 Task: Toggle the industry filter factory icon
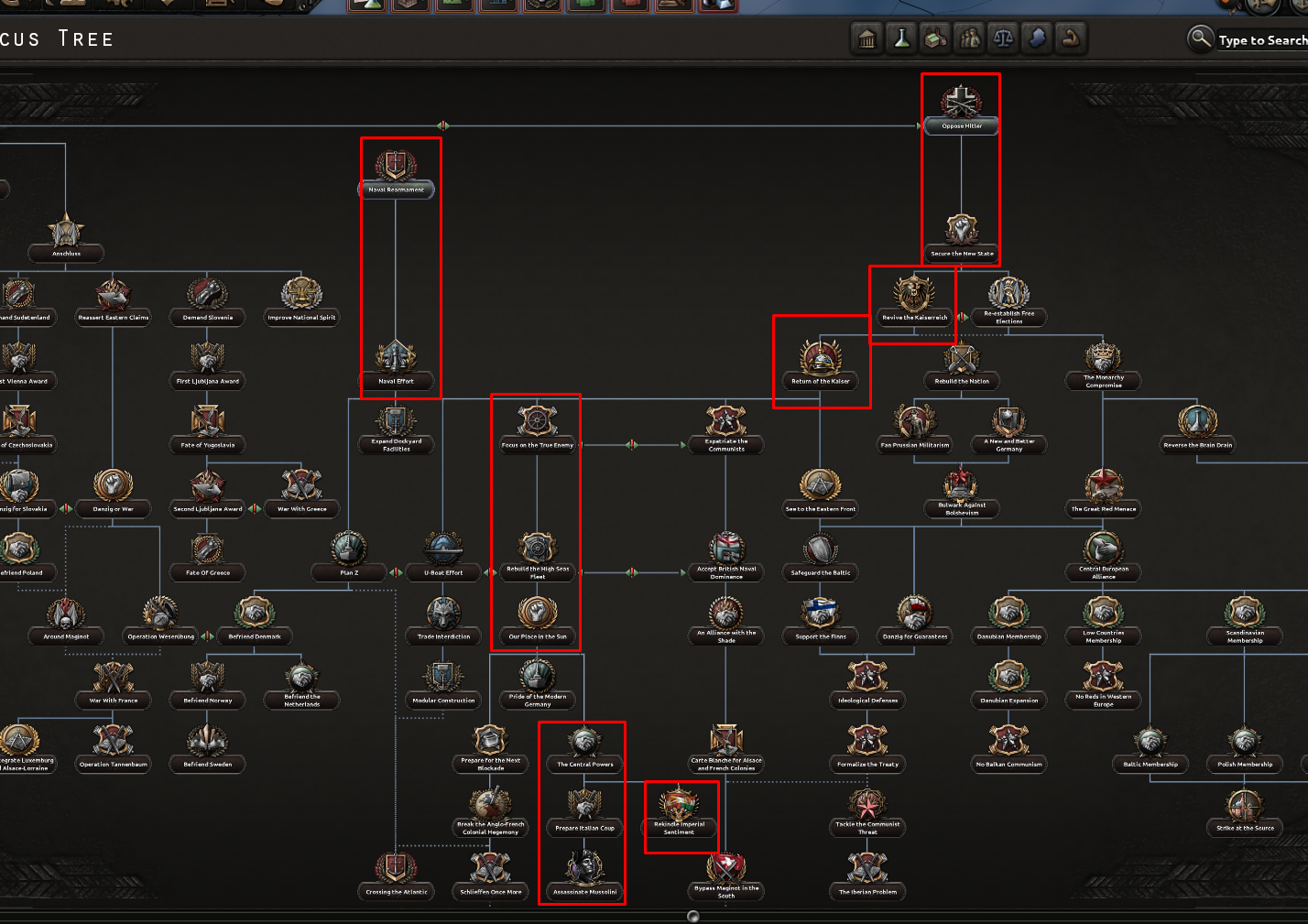(935, 38)
